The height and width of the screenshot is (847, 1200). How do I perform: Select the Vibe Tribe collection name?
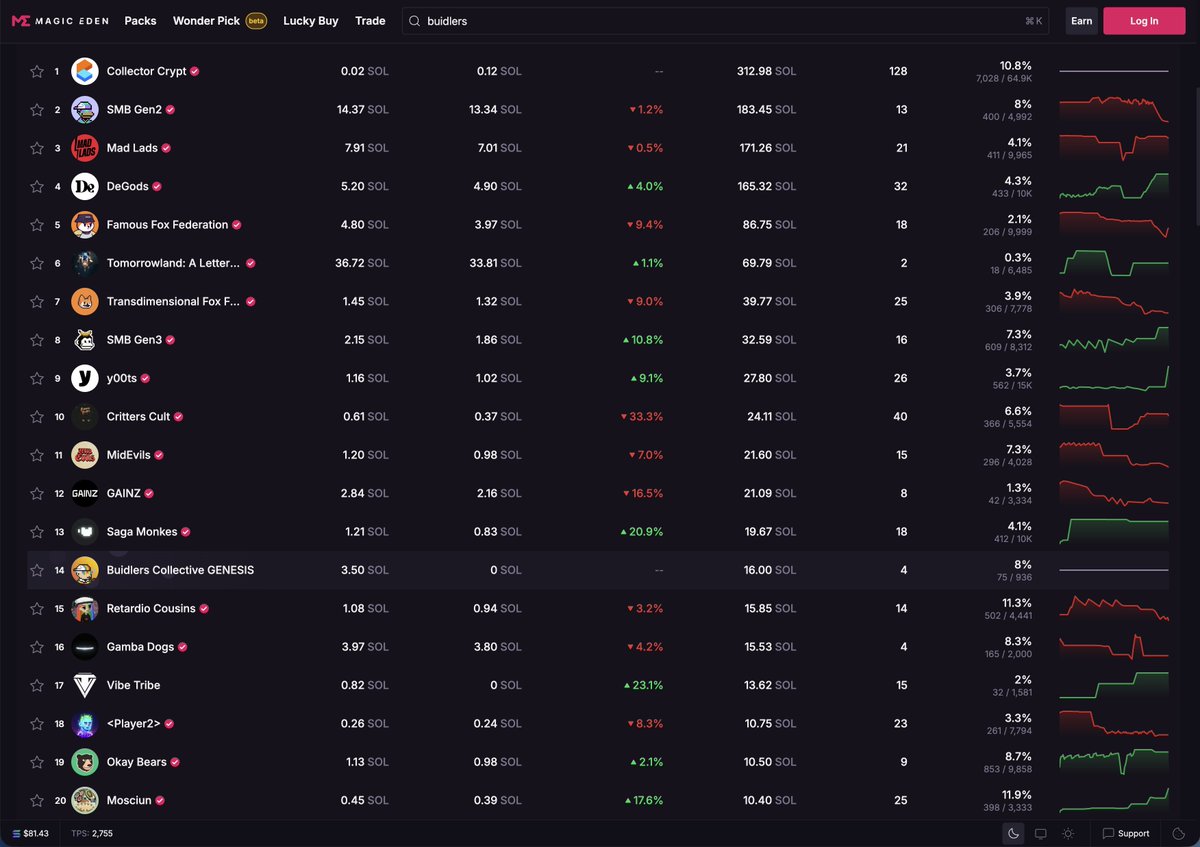tap(133, 685)
